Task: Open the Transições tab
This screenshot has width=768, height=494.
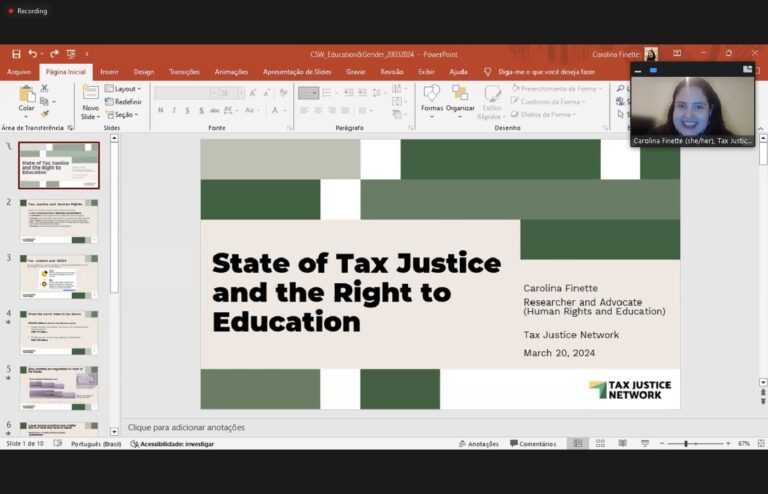Action: click(x=184, y=71)
